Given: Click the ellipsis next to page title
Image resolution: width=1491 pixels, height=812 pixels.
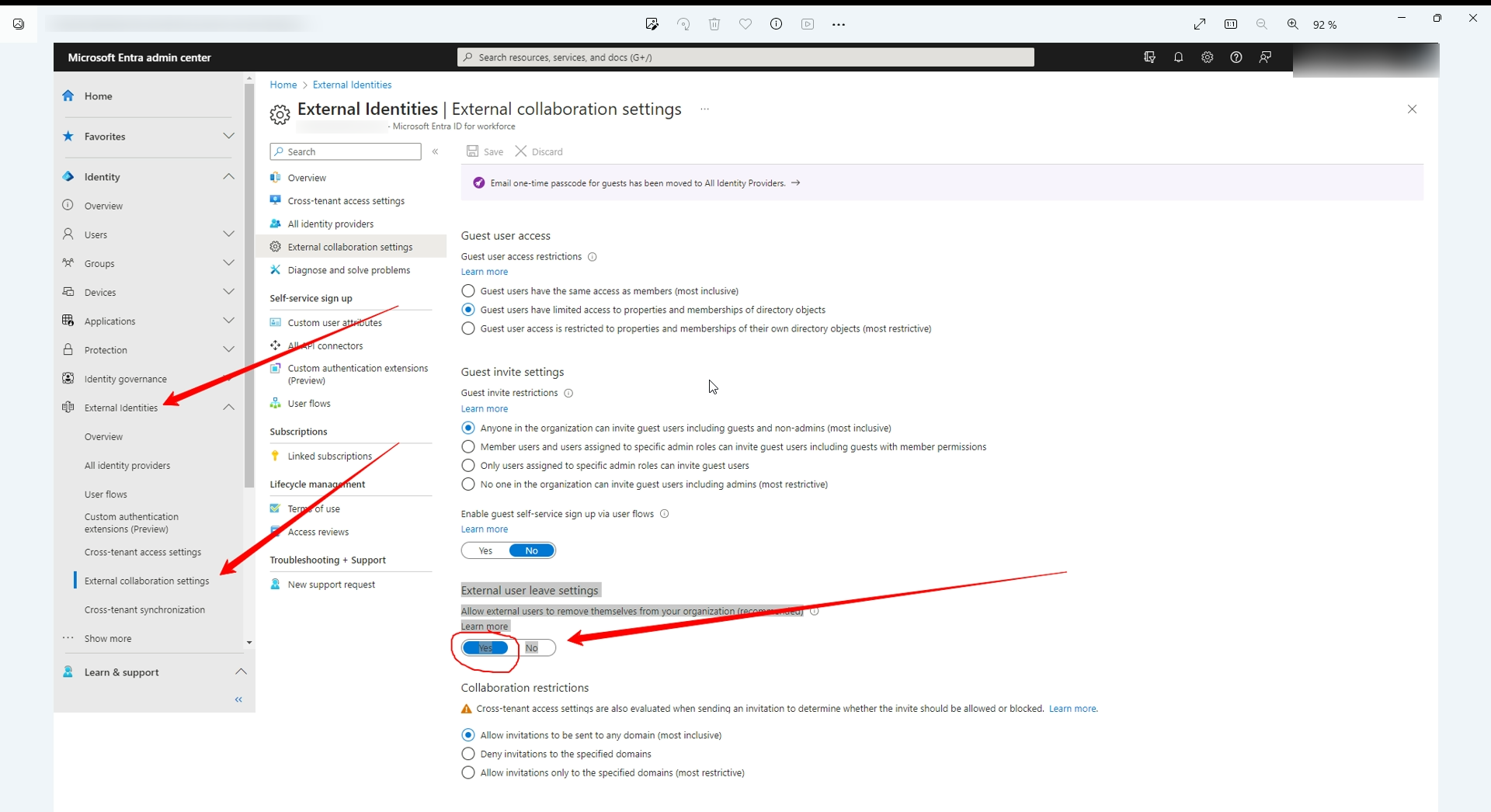Looking at the screenshot, I should point(704,109).
